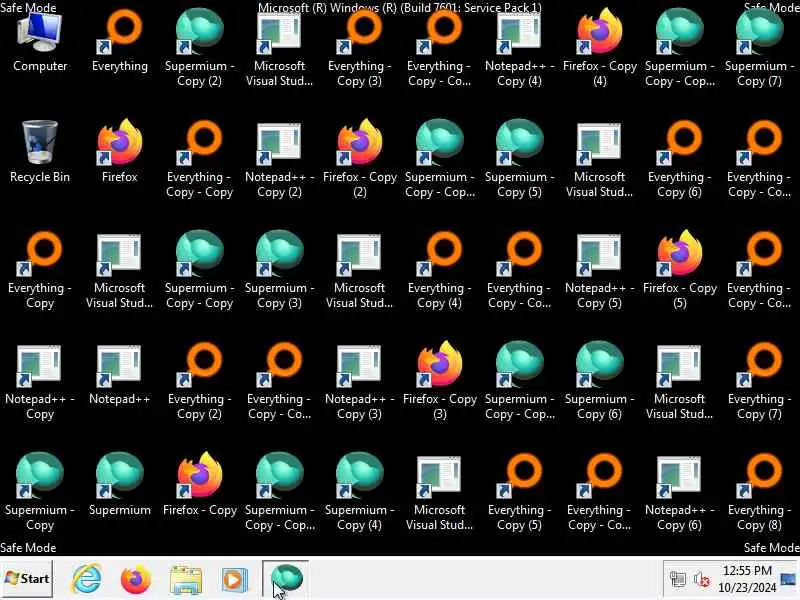The width and height of the screenshot is (800, 600).
Task: Select the Everything - Copy (6) shortcut
Action: (680, 160)
